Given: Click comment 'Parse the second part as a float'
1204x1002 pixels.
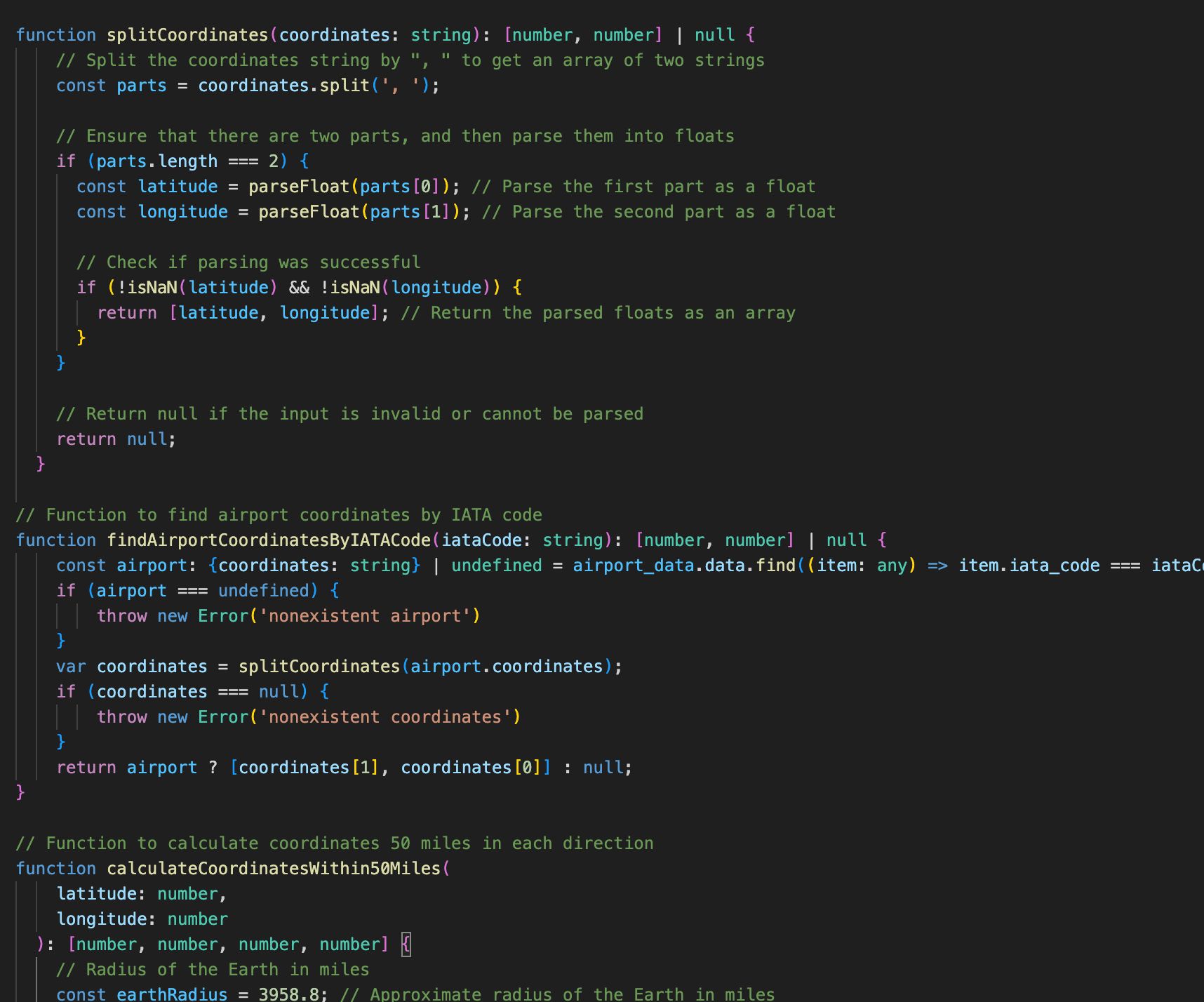Looking at the screenshot, I should tap(659, 212).
